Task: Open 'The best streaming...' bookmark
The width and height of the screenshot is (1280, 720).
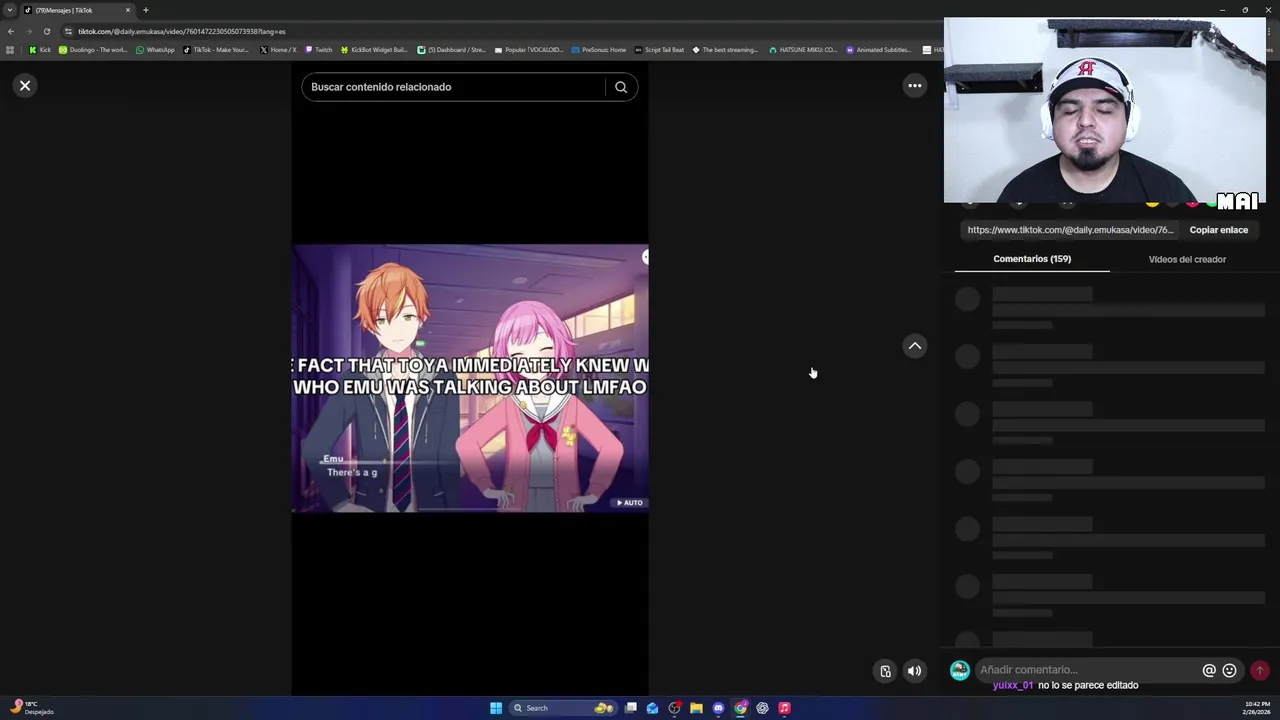Action: coord(725,49)
